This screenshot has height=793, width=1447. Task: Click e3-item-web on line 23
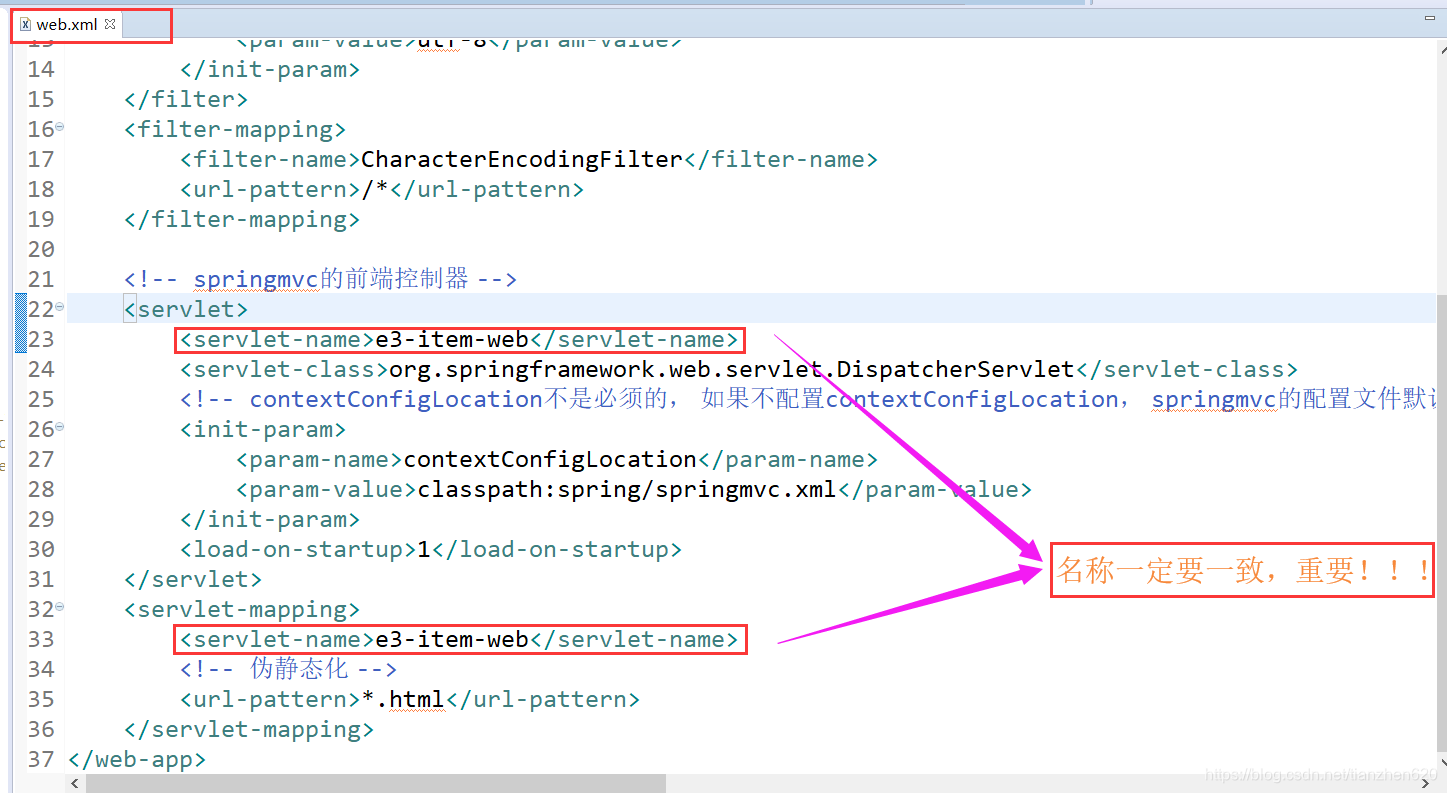(x=452, y=339)
